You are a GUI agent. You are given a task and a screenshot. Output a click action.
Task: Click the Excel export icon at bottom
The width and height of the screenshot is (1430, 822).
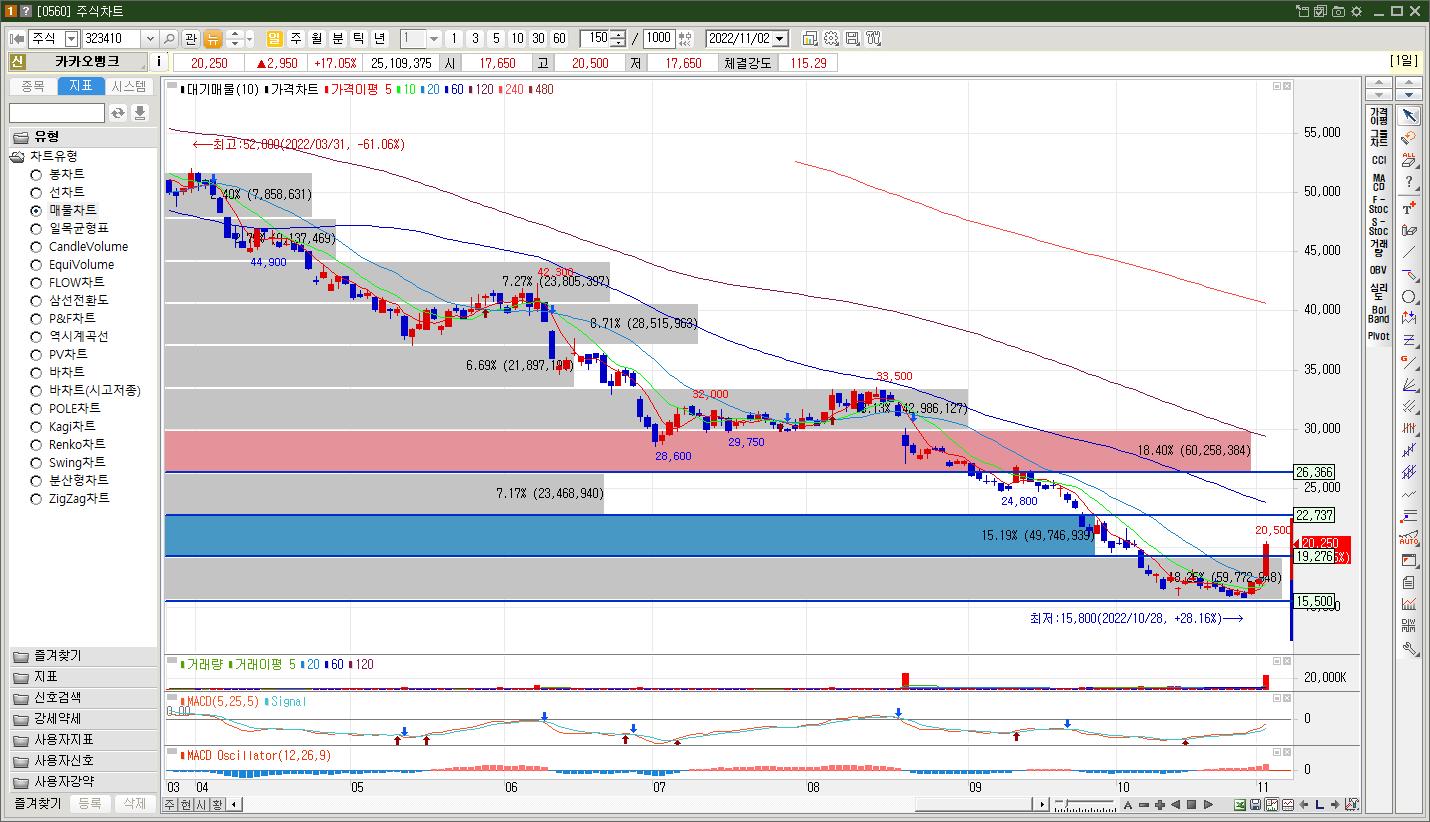pyautogui.click(x=1241, y=804)
